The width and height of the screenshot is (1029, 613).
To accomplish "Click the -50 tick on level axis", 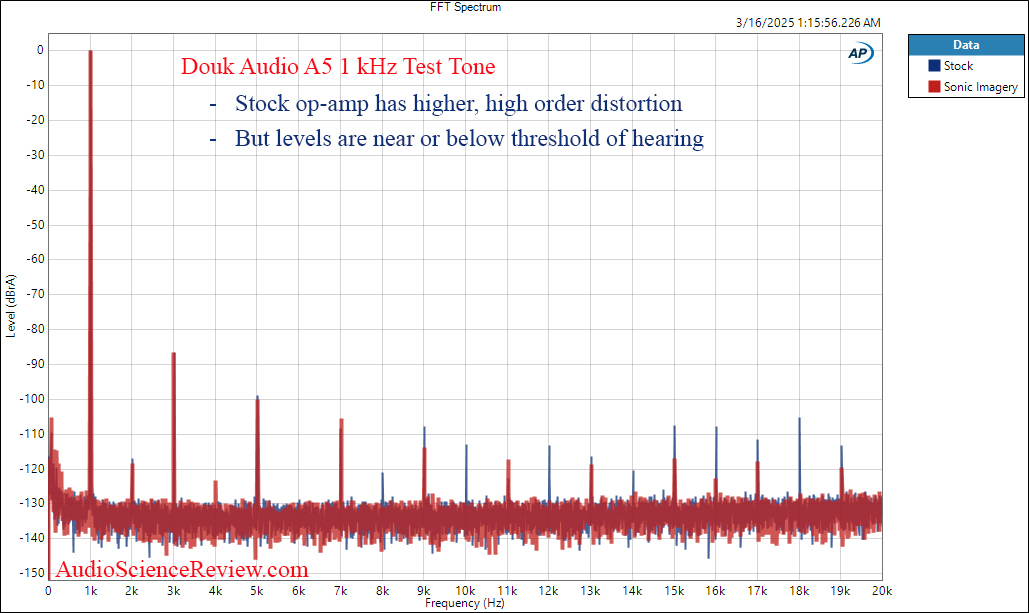I will tap(35, 224).
